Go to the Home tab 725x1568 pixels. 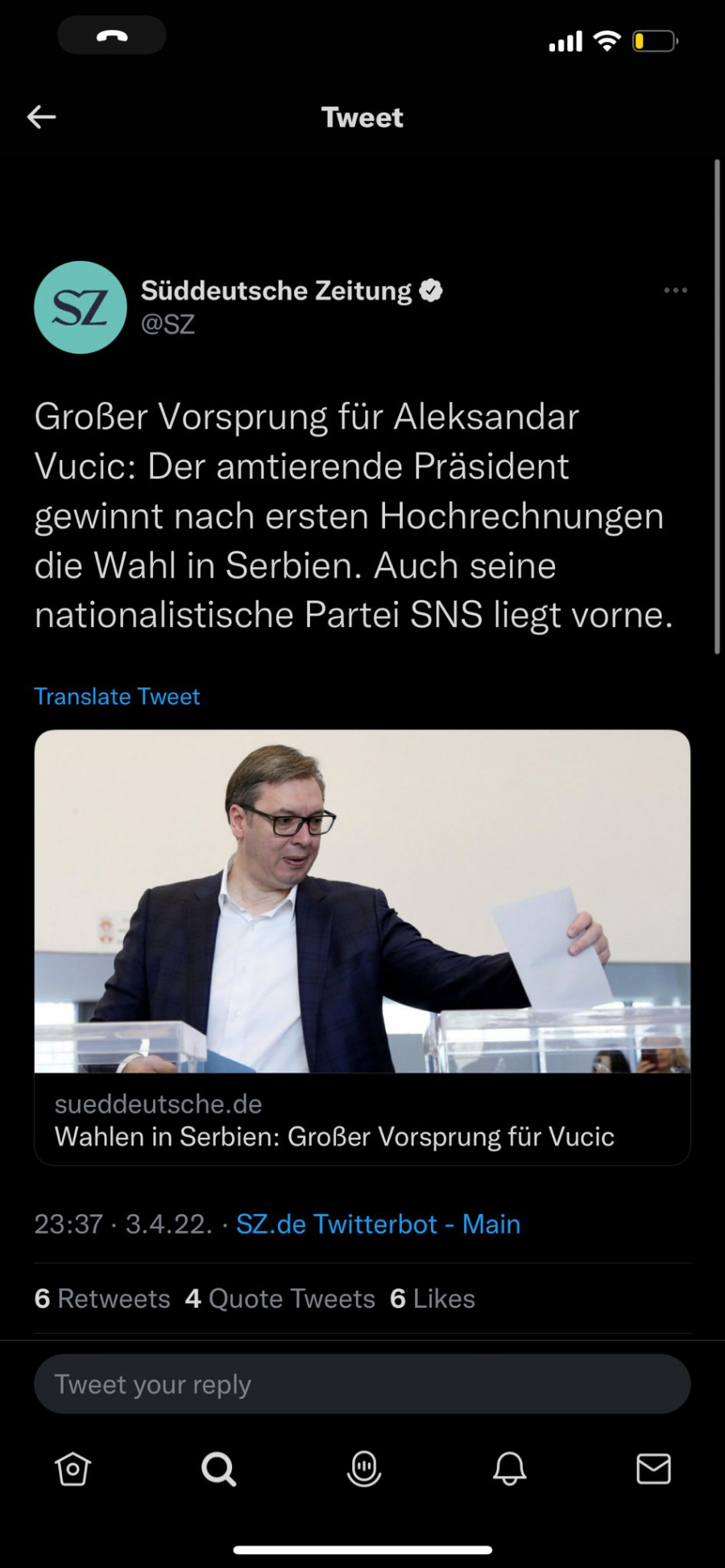click(x=72, y=1468)
